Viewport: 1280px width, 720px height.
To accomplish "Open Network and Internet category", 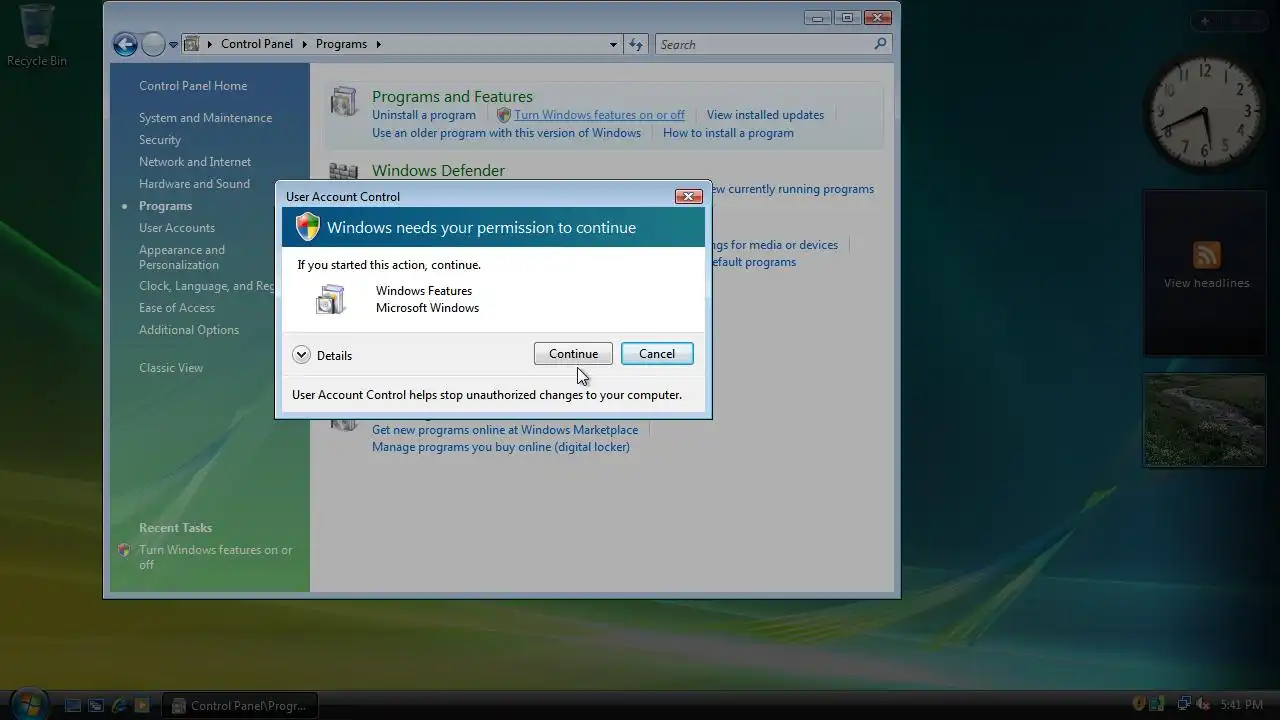I will (x=195, y=162).
